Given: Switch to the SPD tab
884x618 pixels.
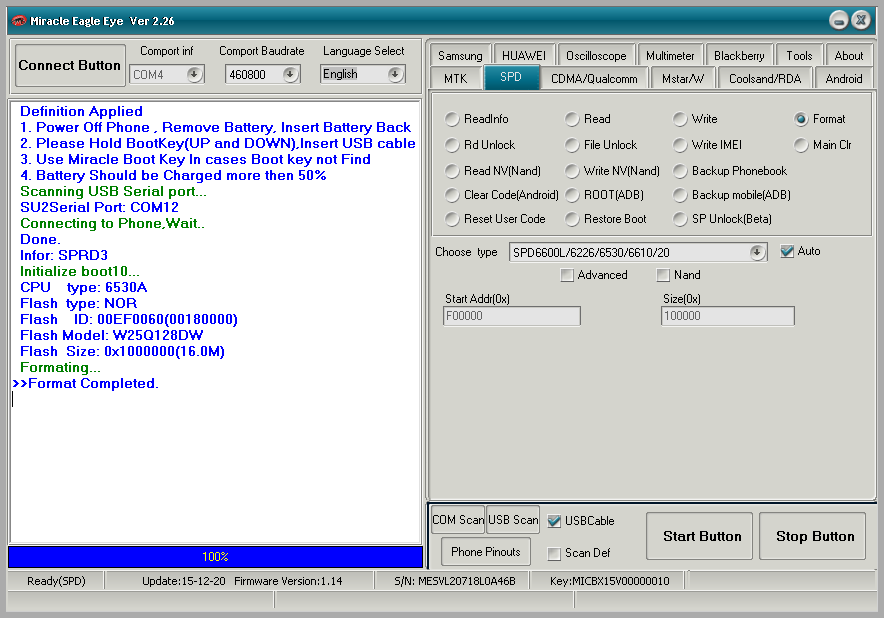Looking at the screenshot, I should (x=511, y=77).
